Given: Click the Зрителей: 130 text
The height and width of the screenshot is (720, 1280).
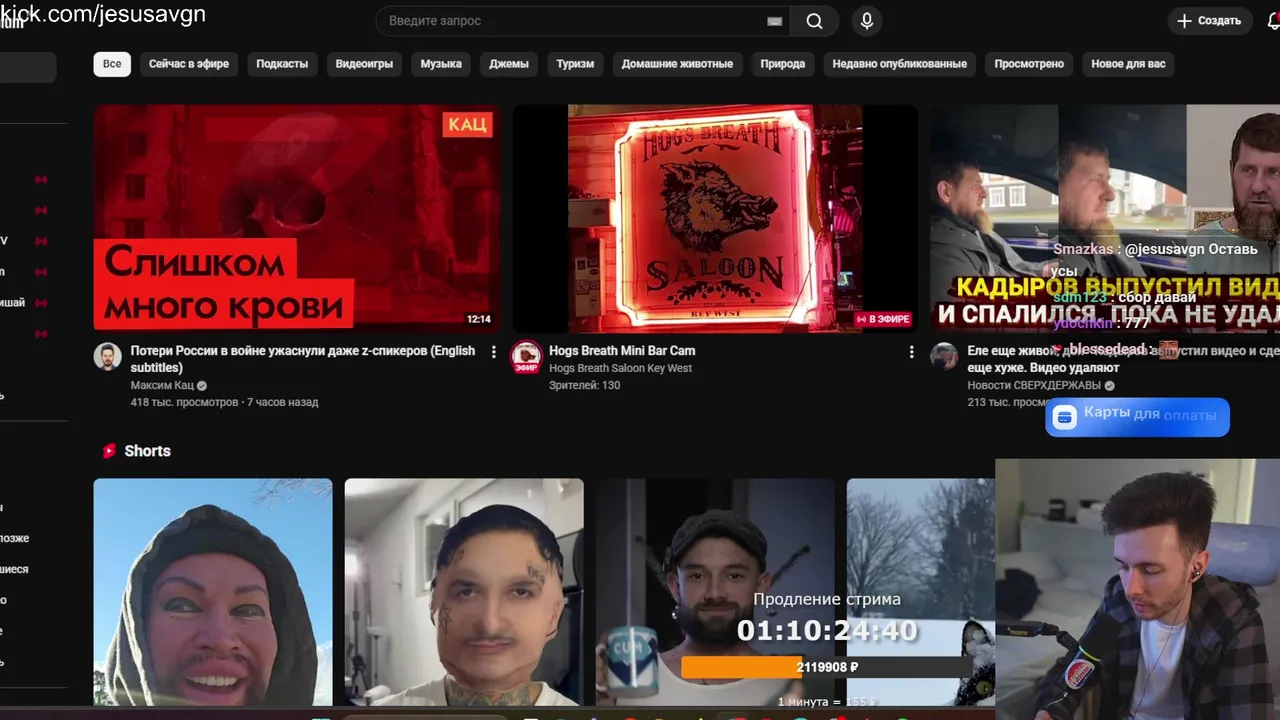Looking at the screenshot, I should pyautogui.click(x=585, y=385).
